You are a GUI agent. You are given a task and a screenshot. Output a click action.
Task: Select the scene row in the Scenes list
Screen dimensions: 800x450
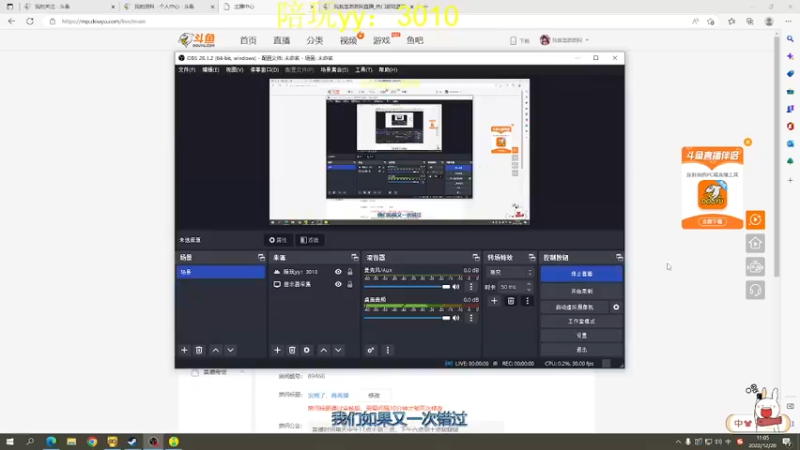(x=221, y=272)
